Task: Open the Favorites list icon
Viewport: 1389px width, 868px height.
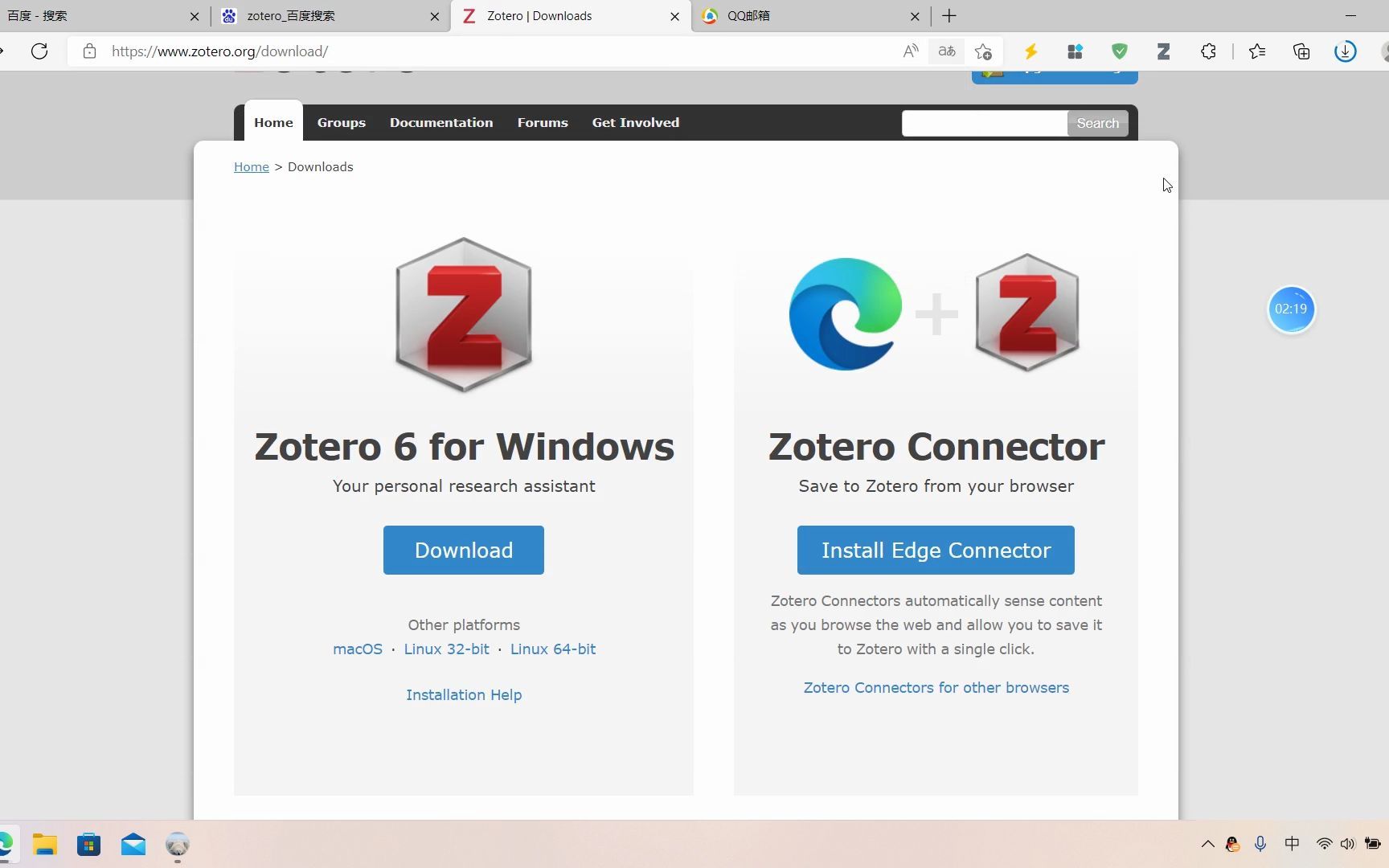Action: (1257, 51)
